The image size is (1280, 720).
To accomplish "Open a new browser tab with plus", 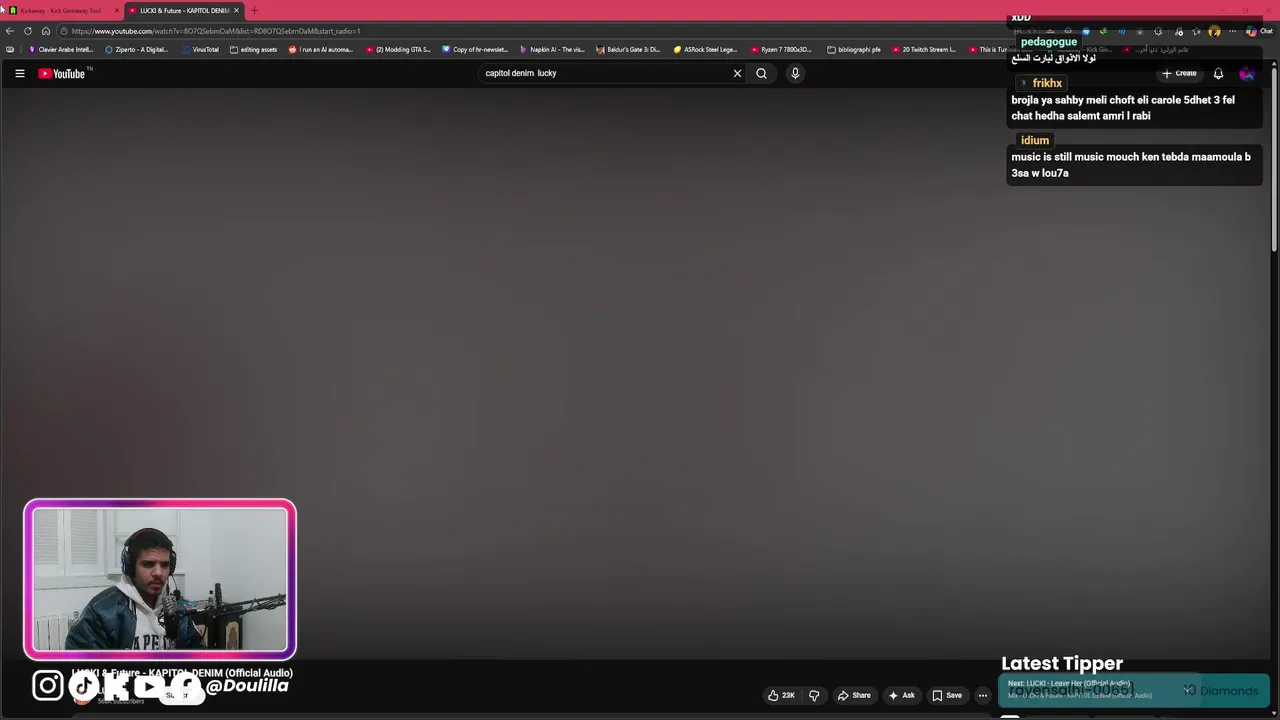I will pos(254,10).
